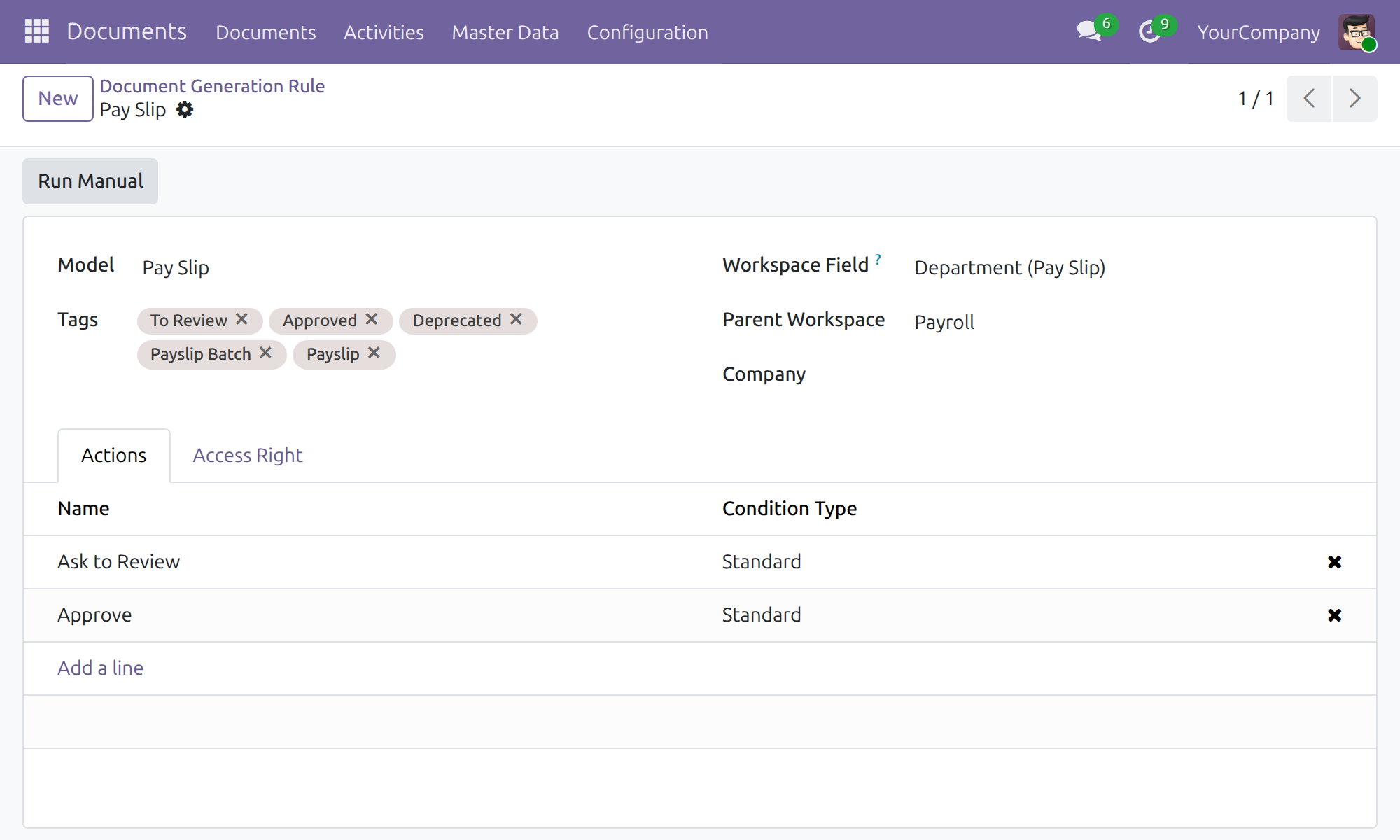The width and height of the screenshot is (1400, 840).
Task: Remove the Payslip tag
Action: (374, 353)
